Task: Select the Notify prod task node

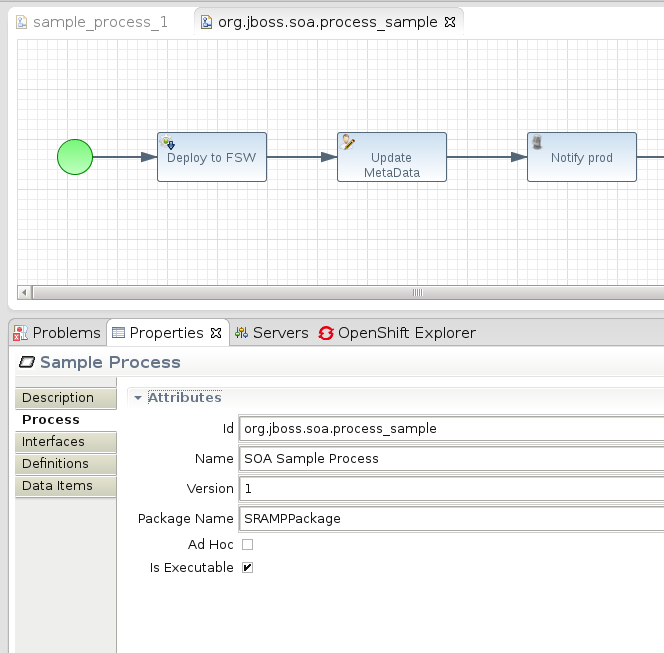Action: point(582,157)
